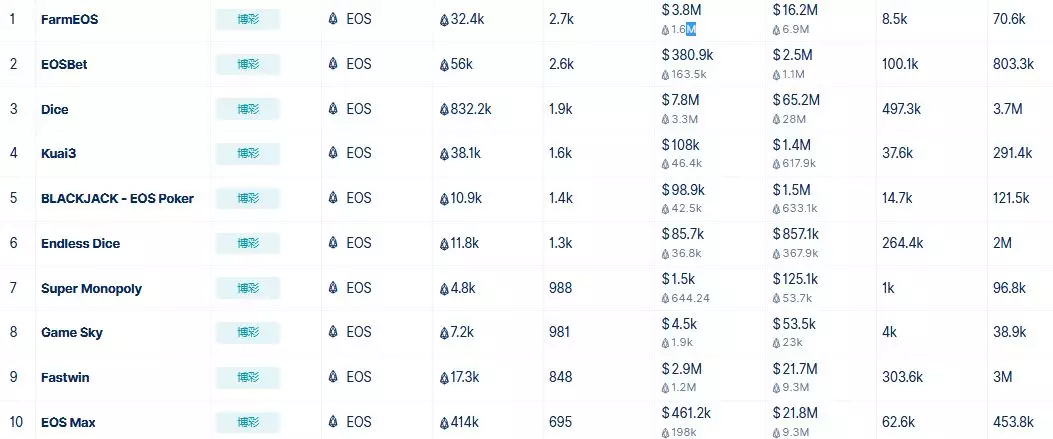Open the Super Monopoly dapp
The width and height of the screenshot is (1053, 439).
click(91, 289)
